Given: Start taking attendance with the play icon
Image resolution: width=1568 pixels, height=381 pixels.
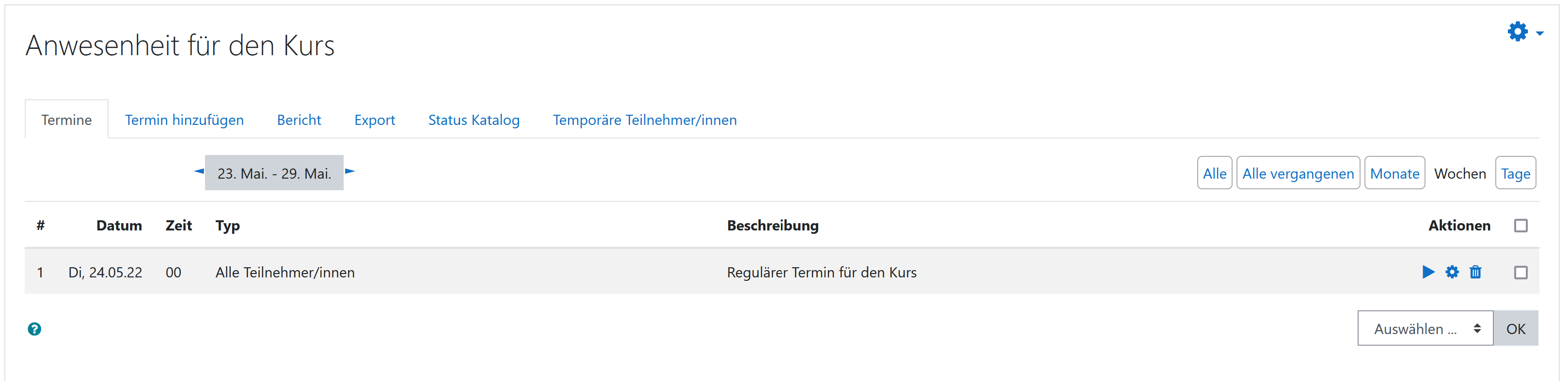Looking at the screenshot, I should [x=1428, y=272].
